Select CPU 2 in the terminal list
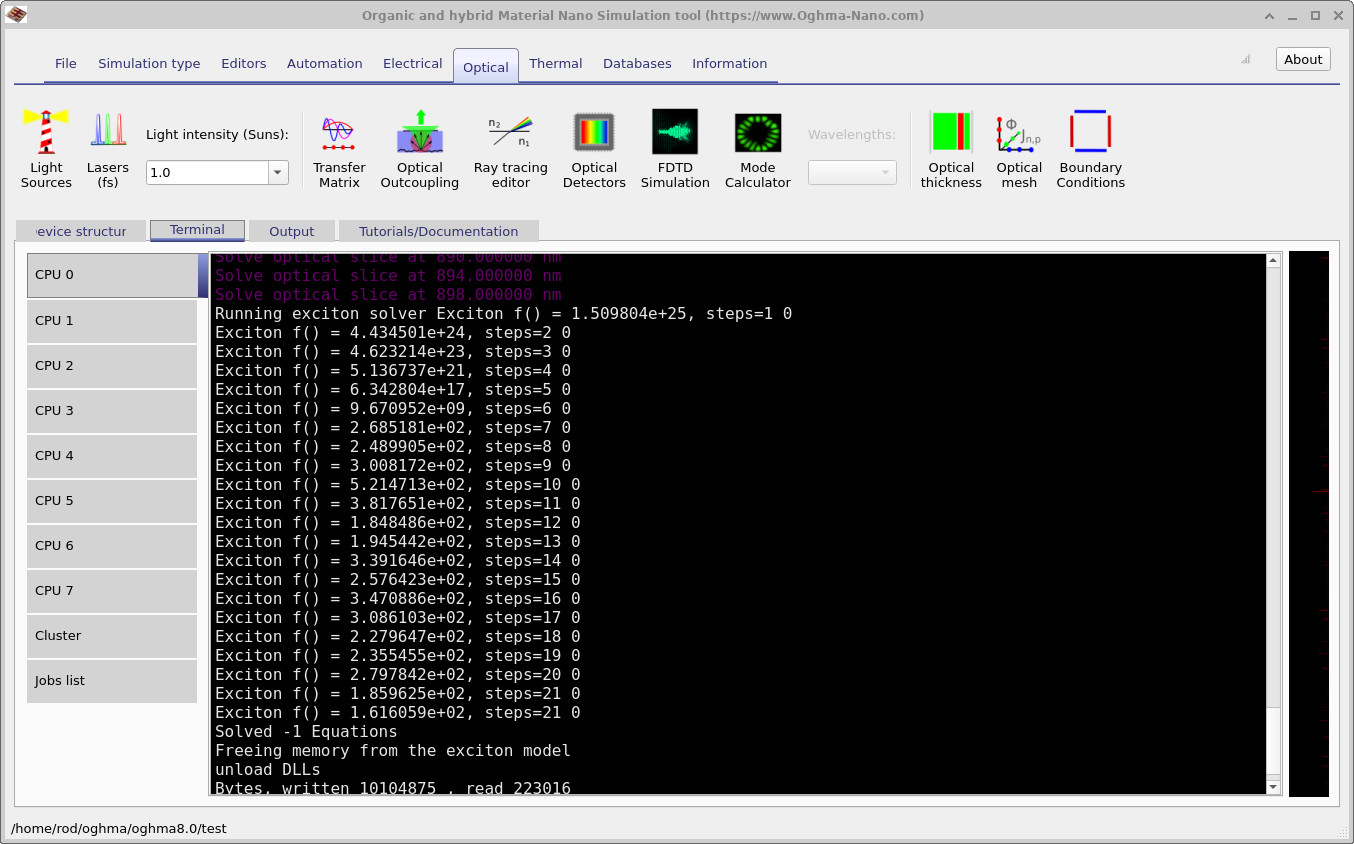 pos(112,366)
